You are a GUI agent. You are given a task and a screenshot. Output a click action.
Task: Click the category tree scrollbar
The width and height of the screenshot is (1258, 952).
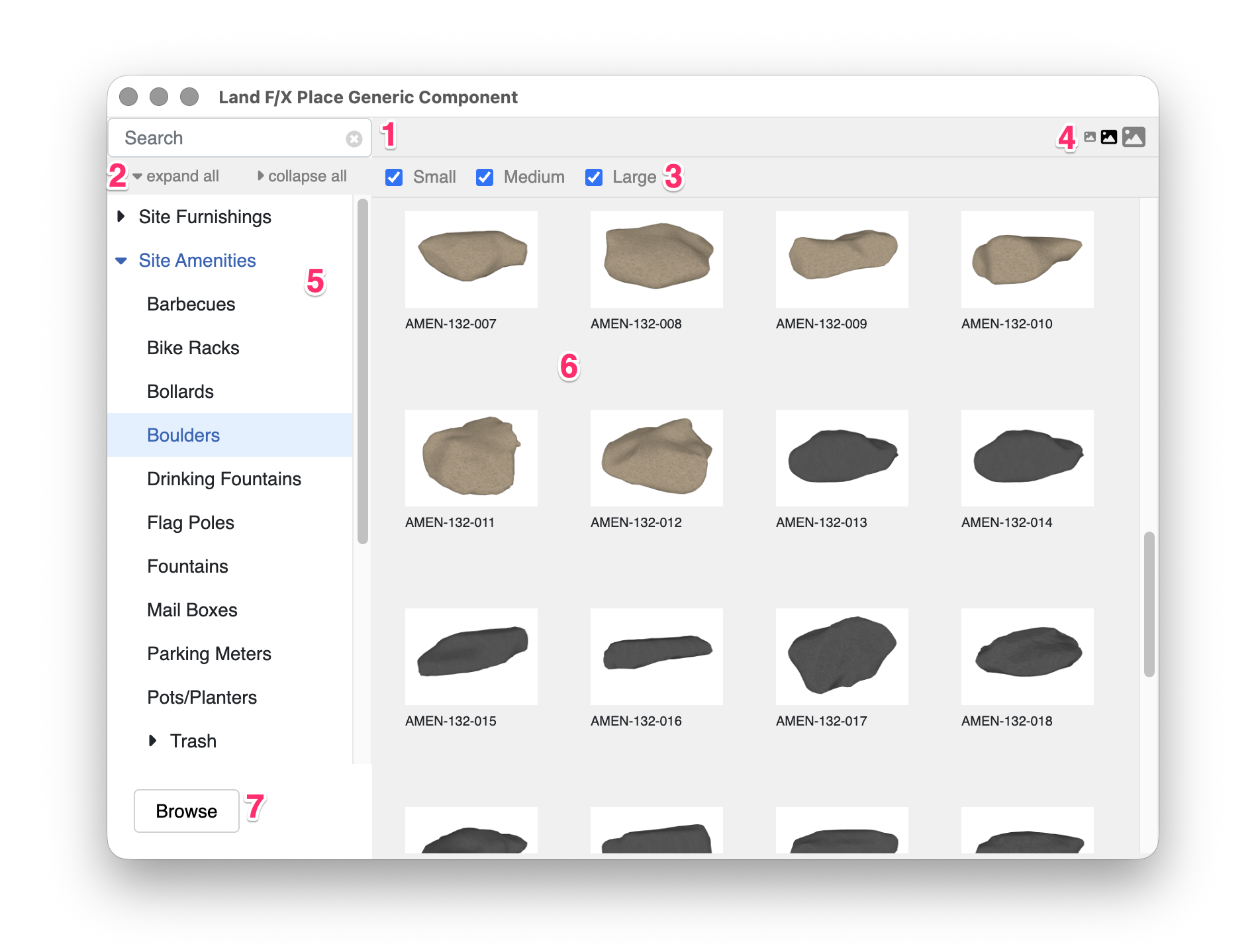(x=362, y=371)
